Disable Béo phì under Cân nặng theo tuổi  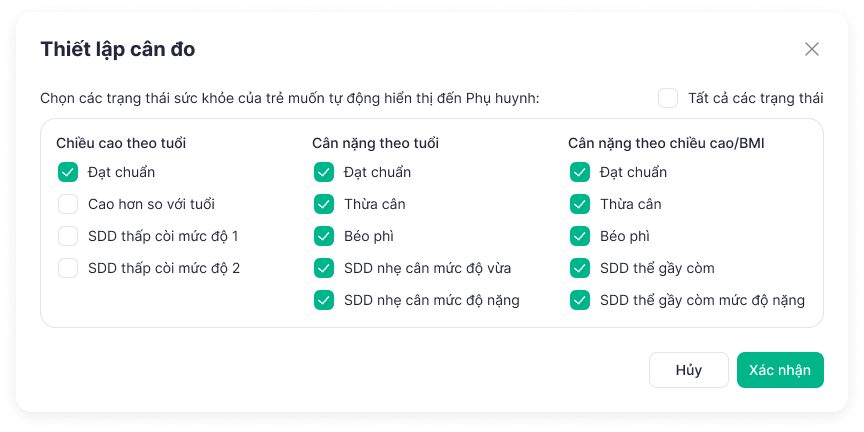click(324, 236)
